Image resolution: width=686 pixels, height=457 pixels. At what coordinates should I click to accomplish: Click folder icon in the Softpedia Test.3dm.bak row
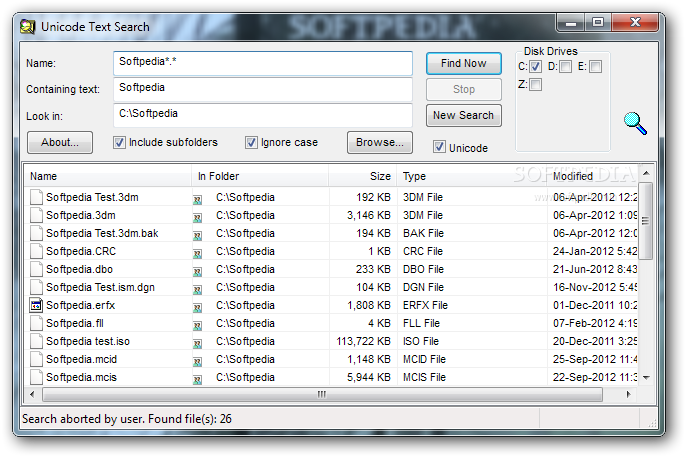click(x=198, y=236)
